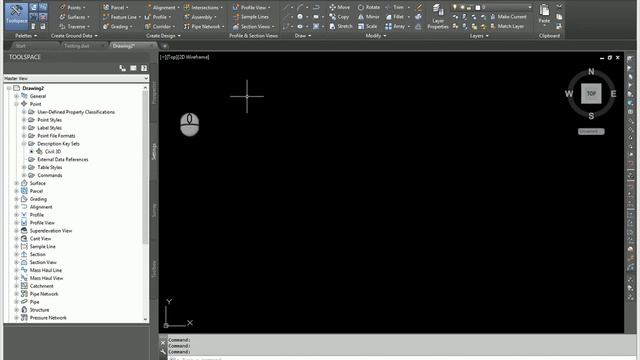Expand the Surface node in the tree
Image resolution: width=640 pixels, height=360 pixels.
16,183
